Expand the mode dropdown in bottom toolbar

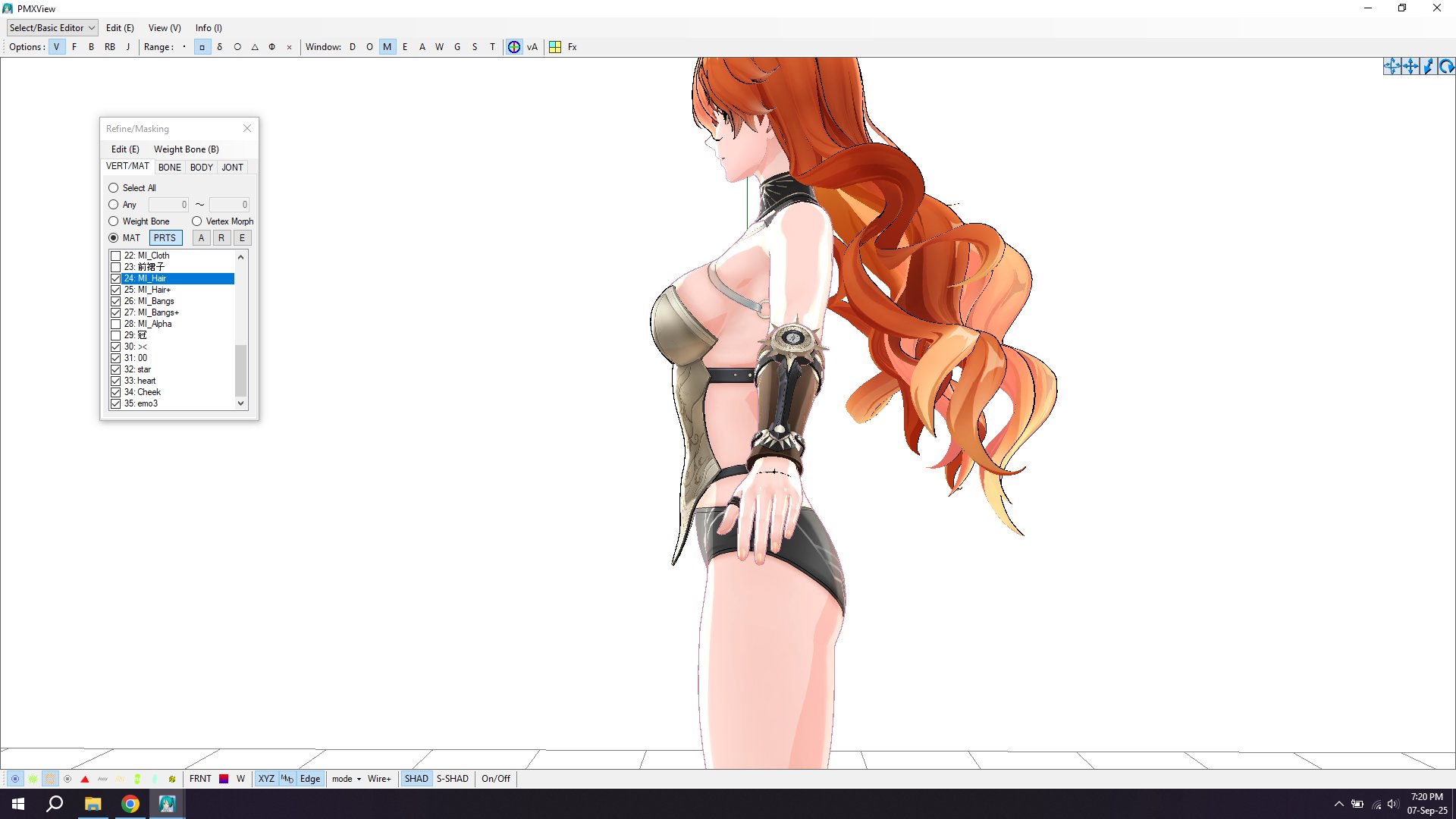click(347, 779)
